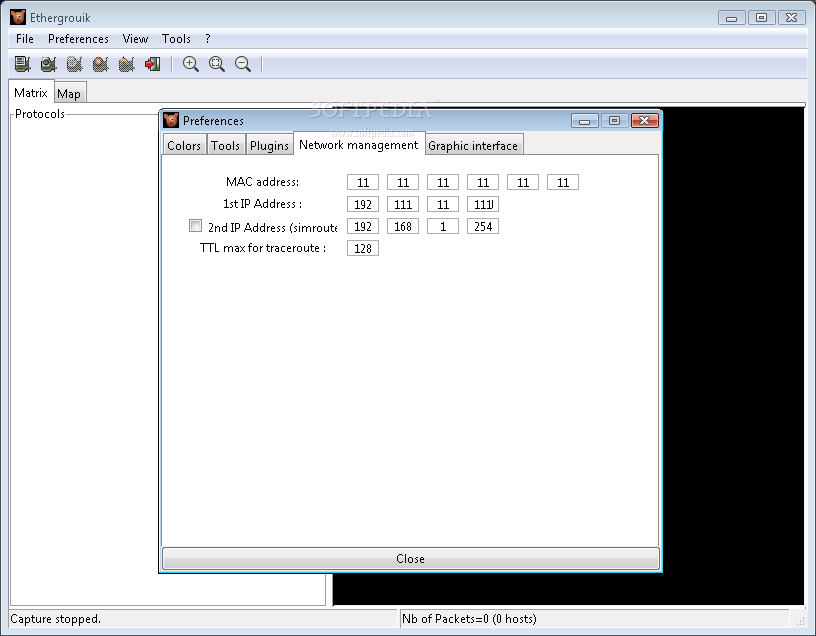Click the greyed-out fifth network card toolbar icon

coord(126,64)
